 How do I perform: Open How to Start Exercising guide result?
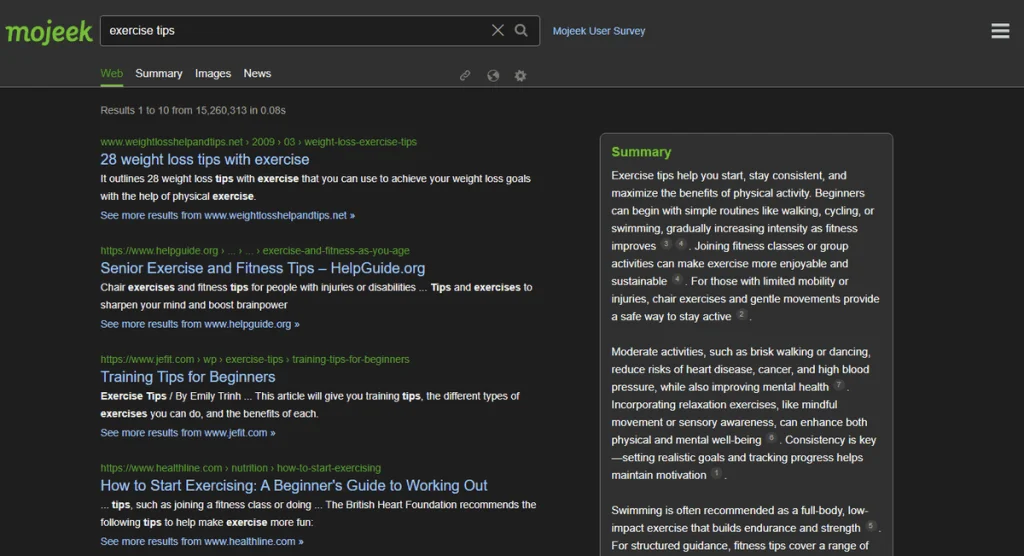point(294,485)
